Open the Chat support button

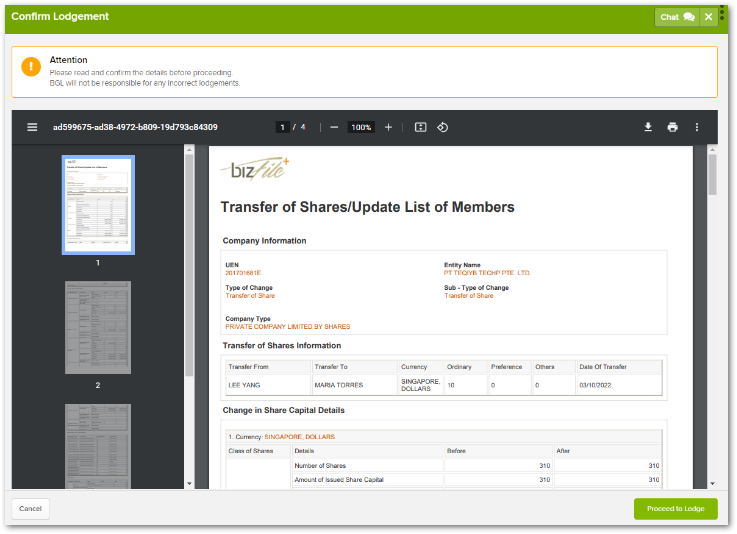point(677,17)
